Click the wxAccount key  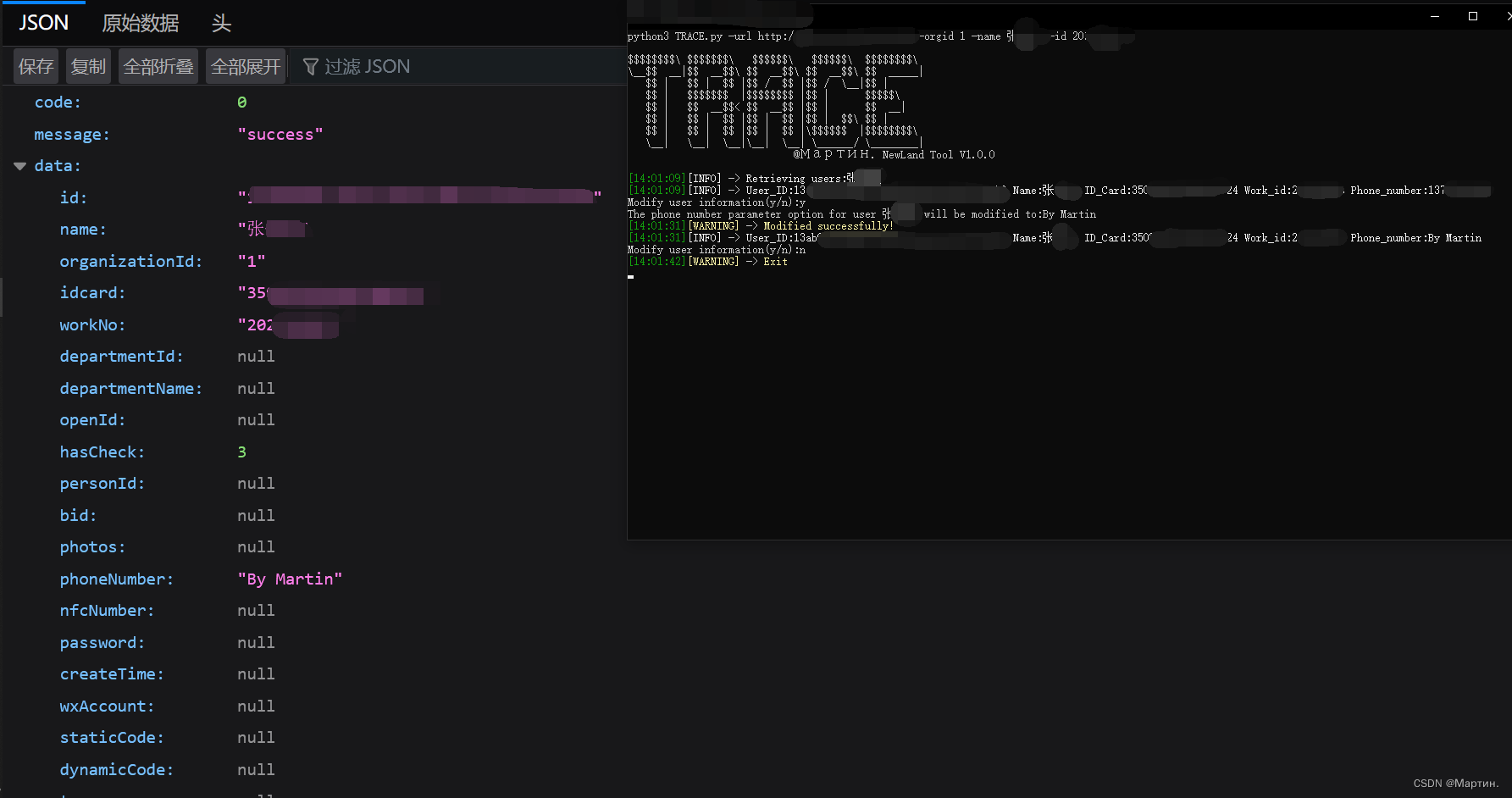click(107, 707)
